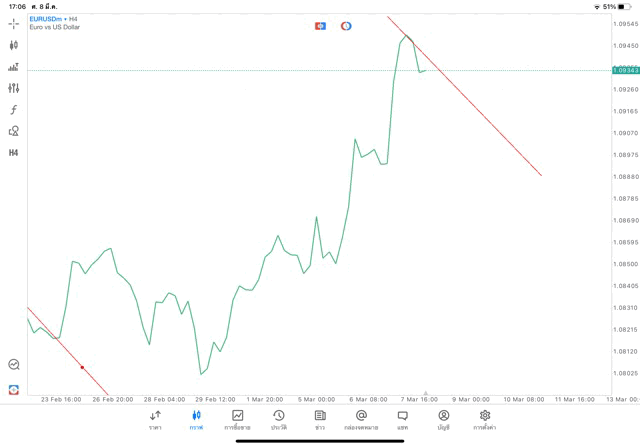Open the EURUSDm symbol selector
The image size is (640, 447).
48,18
